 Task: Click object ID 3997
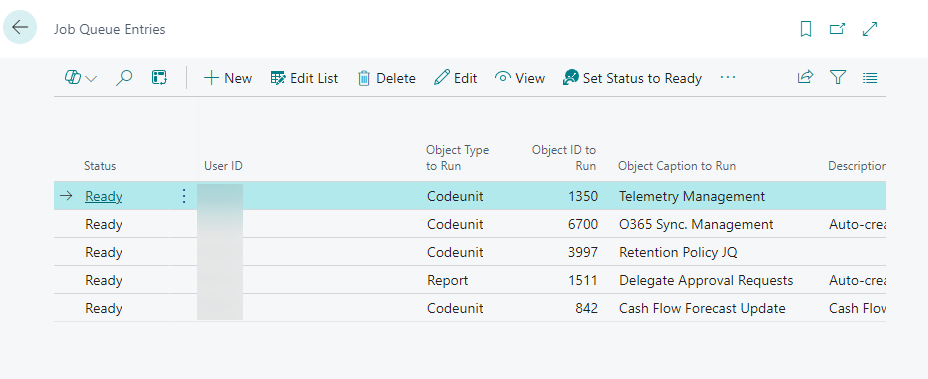[582, 252]
